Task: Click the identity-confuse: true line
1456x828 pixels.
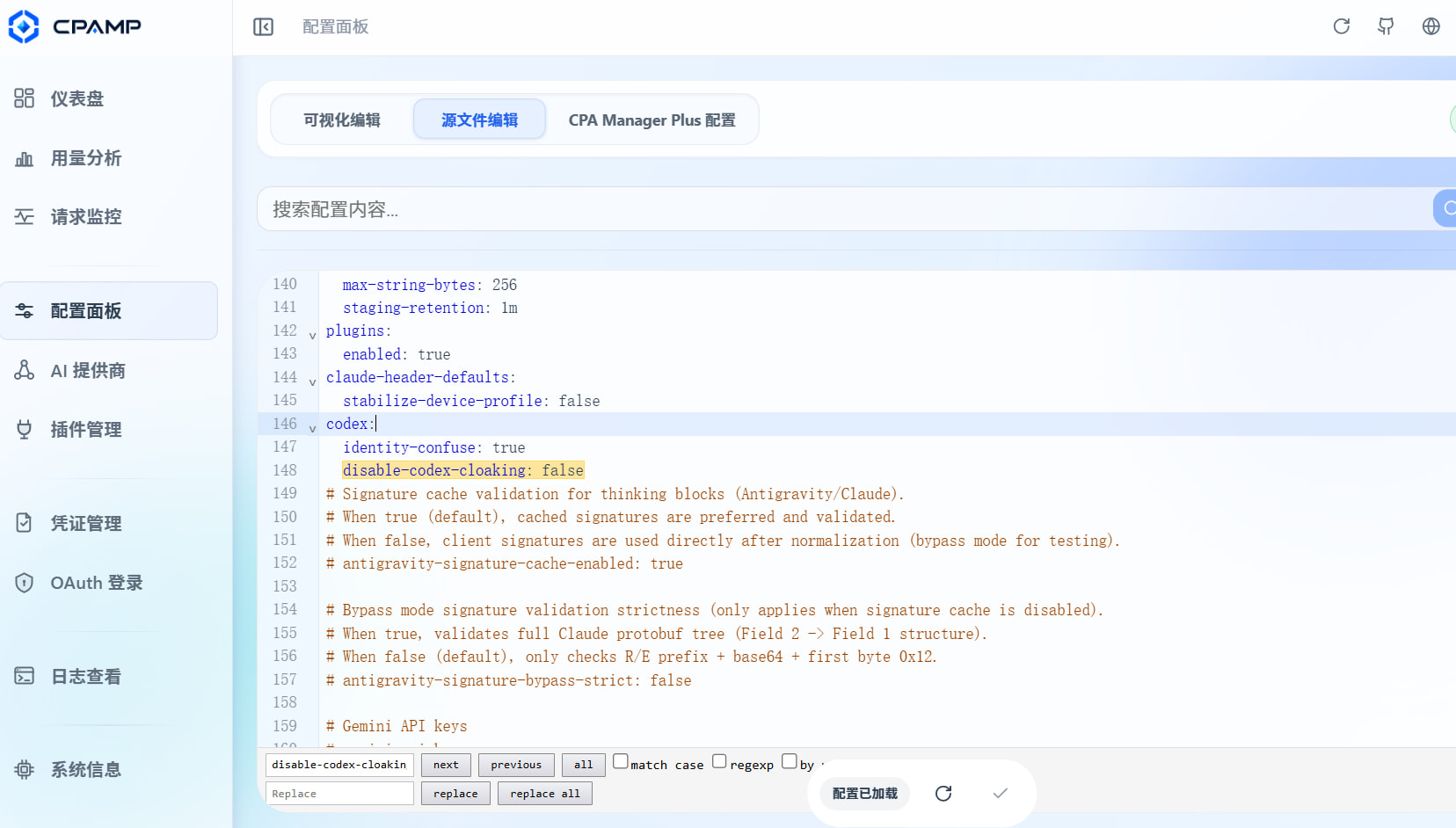Action: coord(433,447)
